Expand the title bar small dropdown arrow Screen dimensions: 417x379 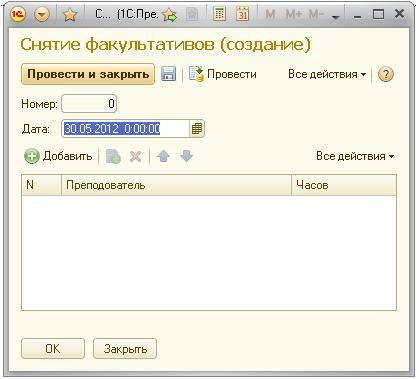click(x=336, y=17)
